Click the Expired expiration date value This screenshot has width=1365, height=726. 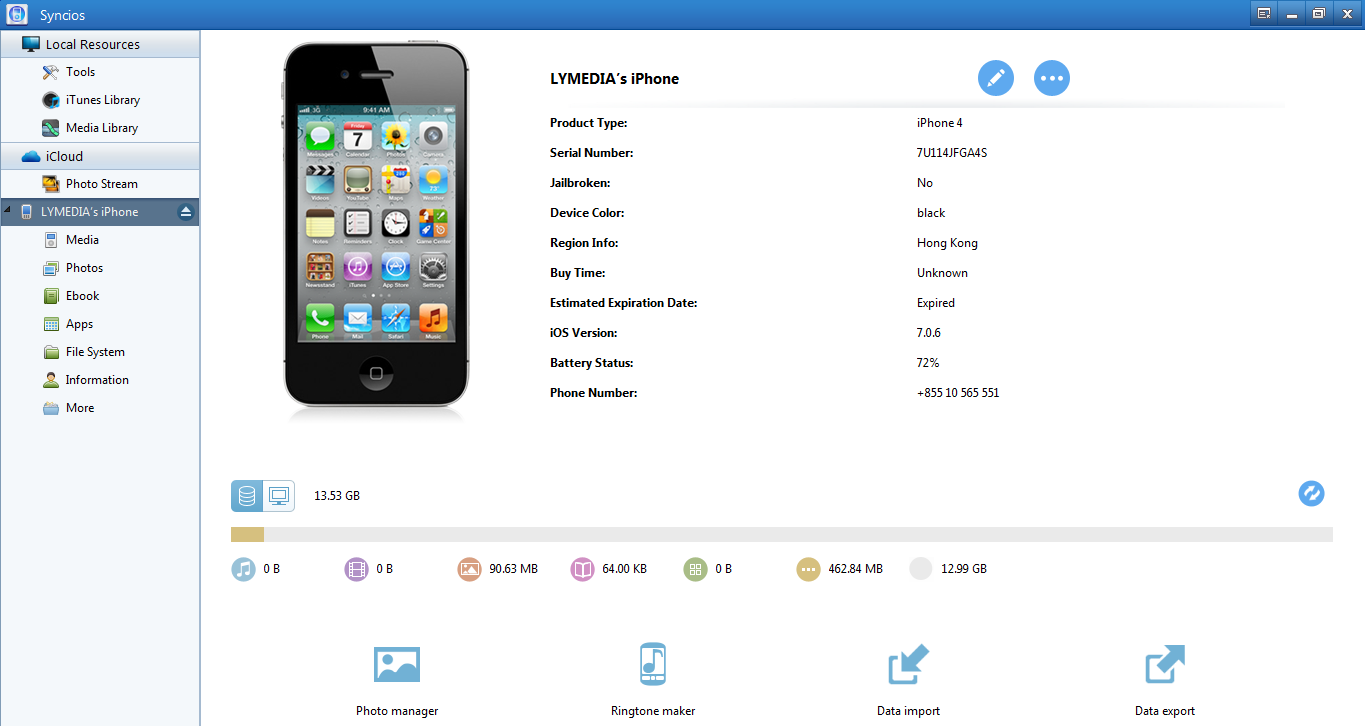tap(936, 303)
